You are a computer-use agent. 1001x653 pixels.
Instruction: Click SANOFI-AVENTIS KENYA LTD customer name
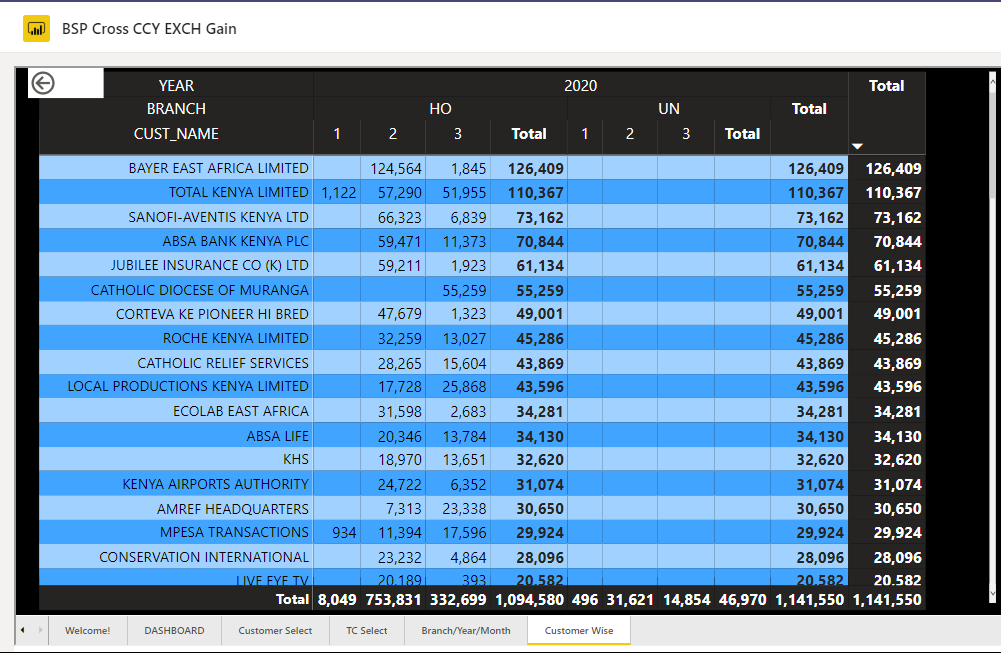[x=218, y=217]
